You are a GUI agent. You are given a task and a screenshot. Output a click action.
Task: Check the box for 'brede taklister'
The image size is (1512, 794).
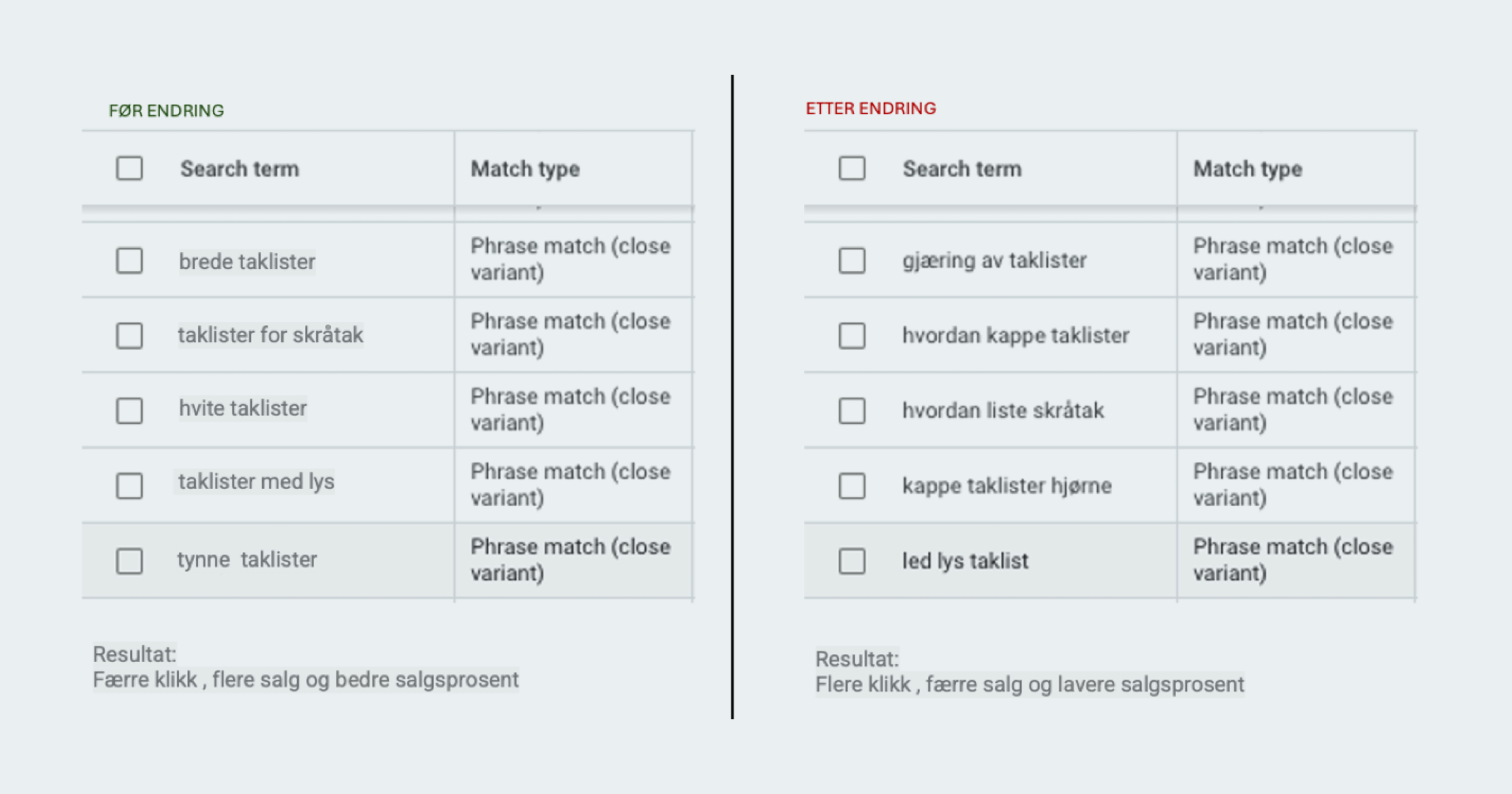click(129, 260)
